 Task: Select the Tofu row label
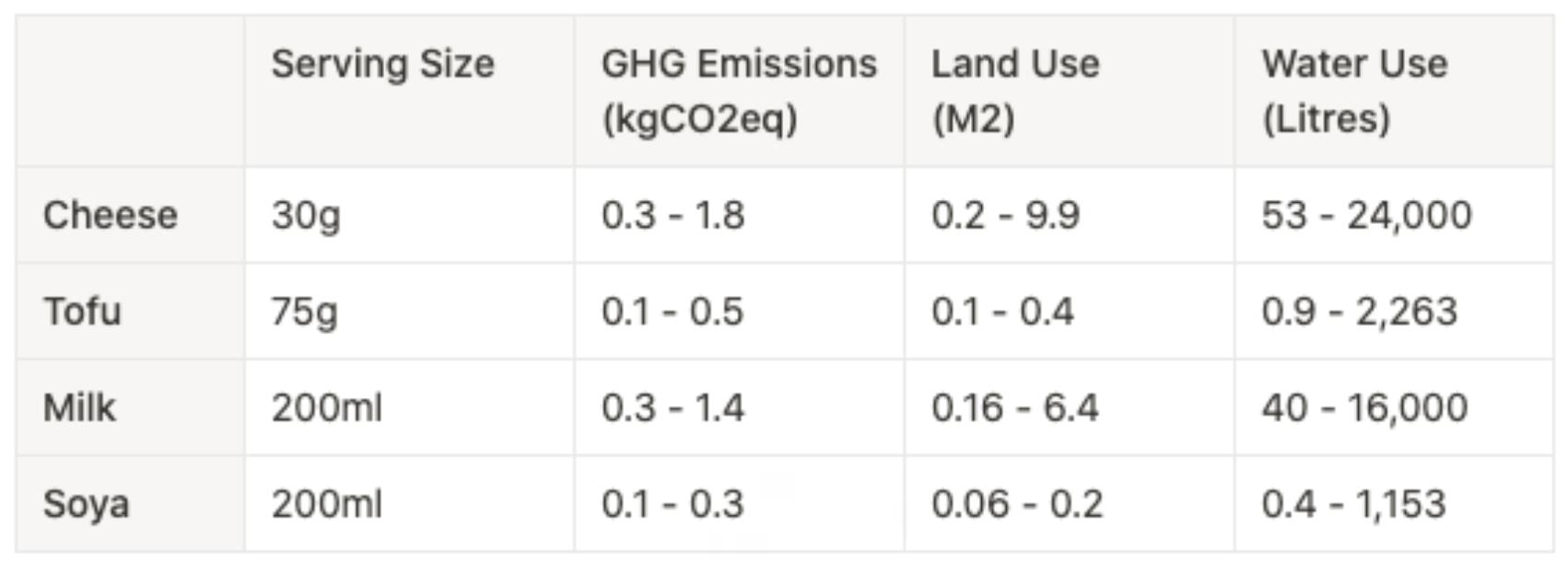click(82, 311)
